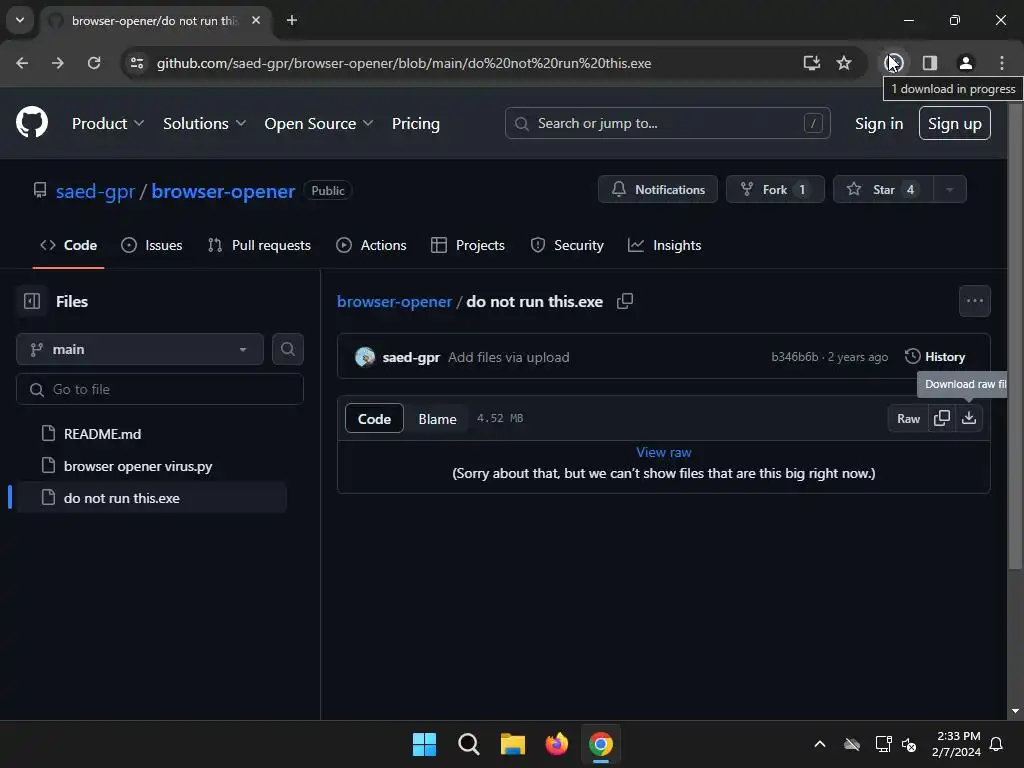Click the Sign up button
The height and width of the screenshot is (768, 1024).
[954, 123]
